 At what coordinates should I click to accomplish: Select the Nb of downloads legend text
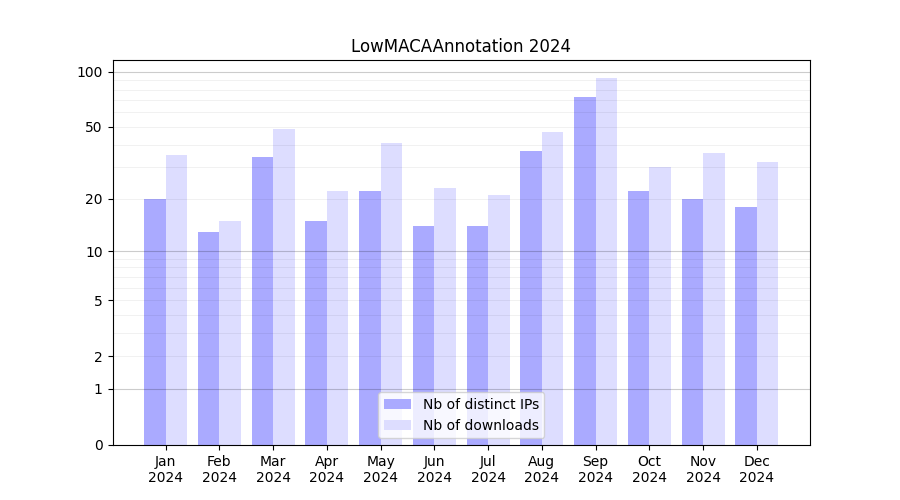pos(480,425)
